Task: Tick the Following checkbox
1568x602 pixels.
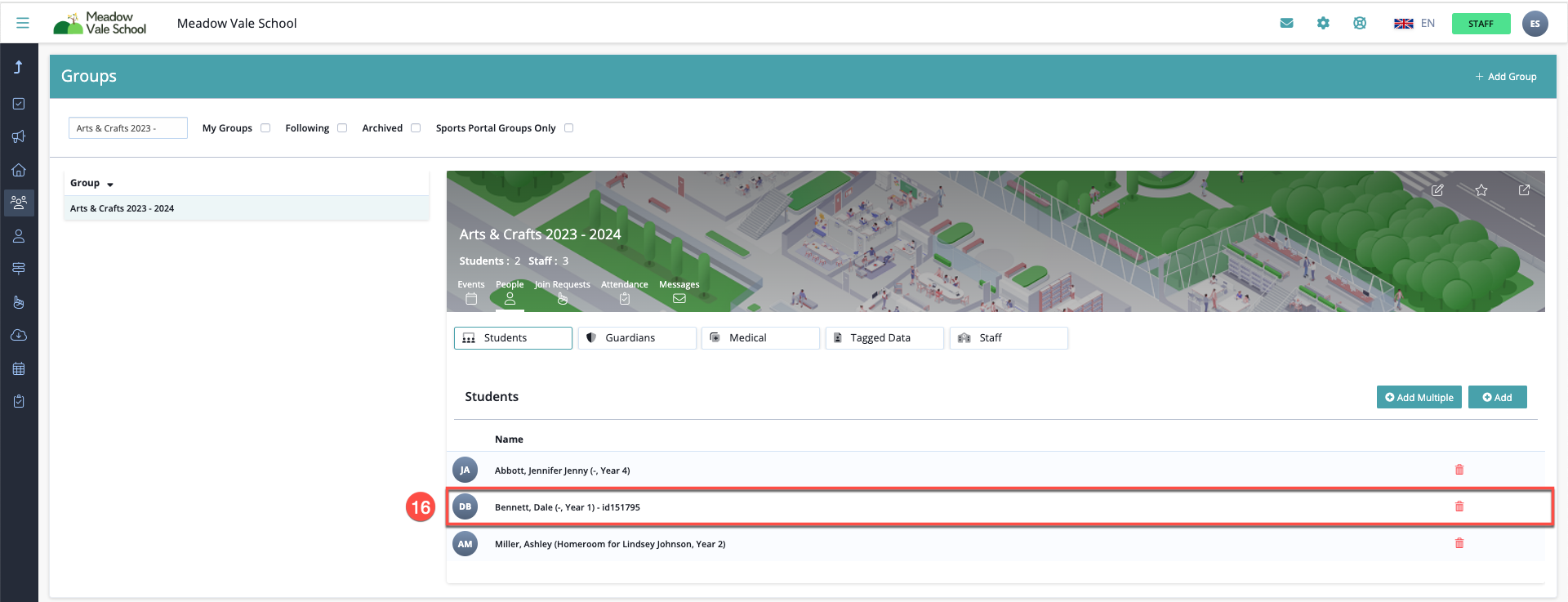Action: [x=342, y=128]
